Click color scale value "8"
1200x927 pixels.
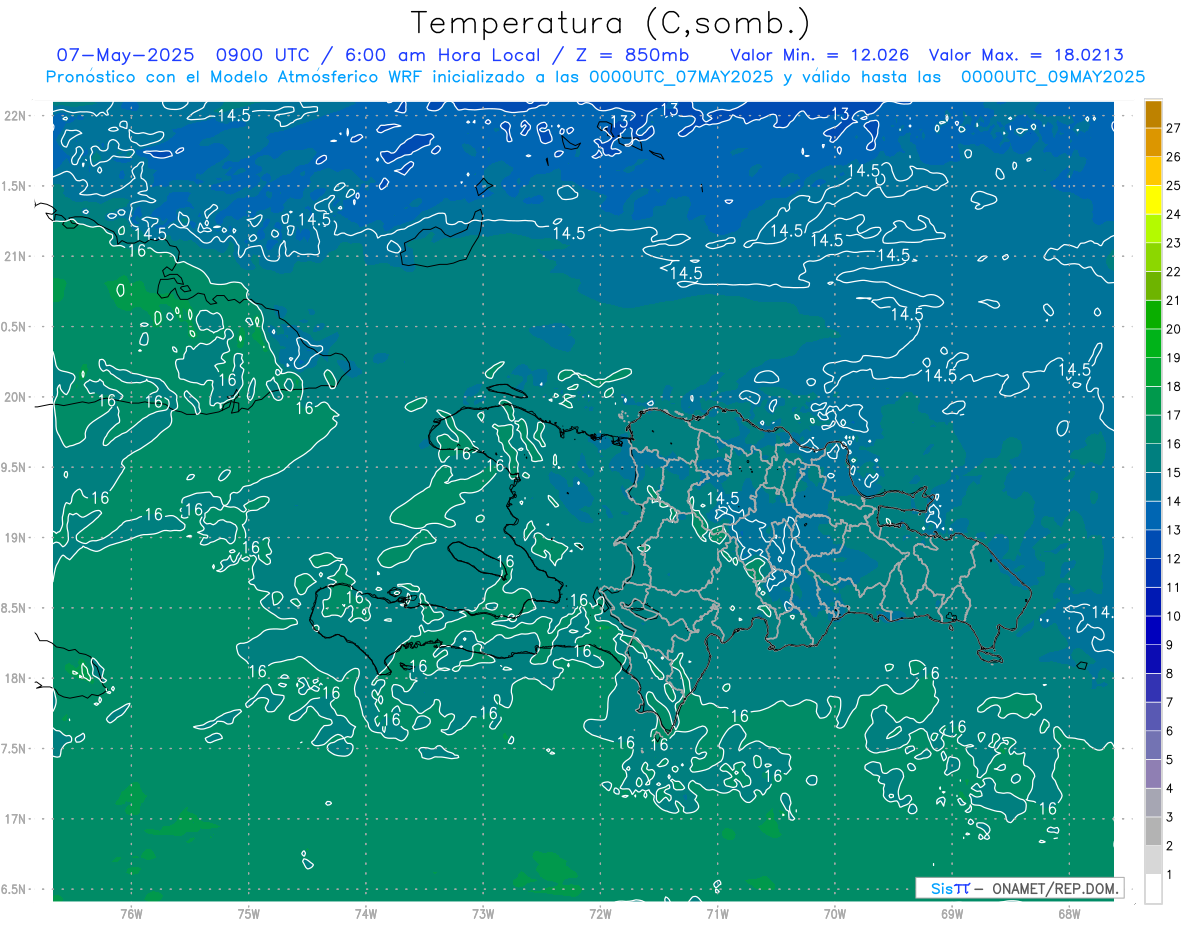(1171, 674)
